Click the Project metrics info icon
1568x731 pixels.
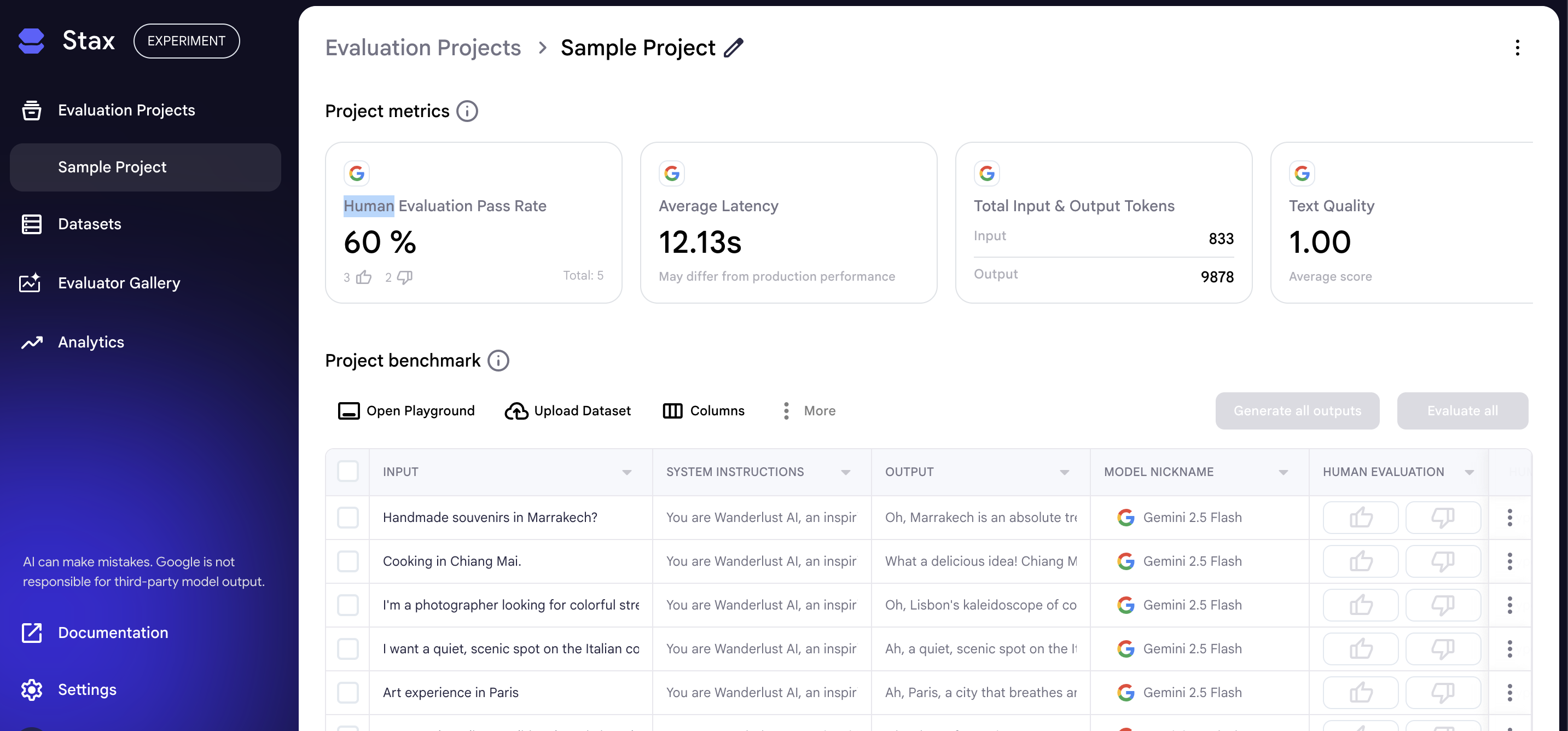(467, 112)
